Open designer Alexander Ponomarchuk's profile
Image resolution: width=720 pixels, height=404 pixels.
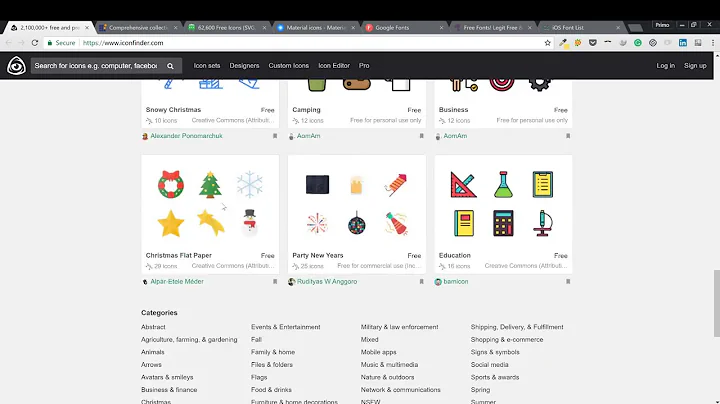186,136
